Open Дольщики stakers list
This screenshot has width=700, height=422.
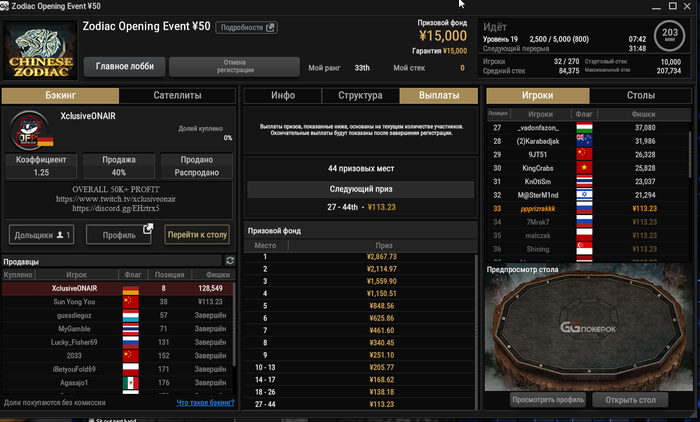tap(42, 235)
